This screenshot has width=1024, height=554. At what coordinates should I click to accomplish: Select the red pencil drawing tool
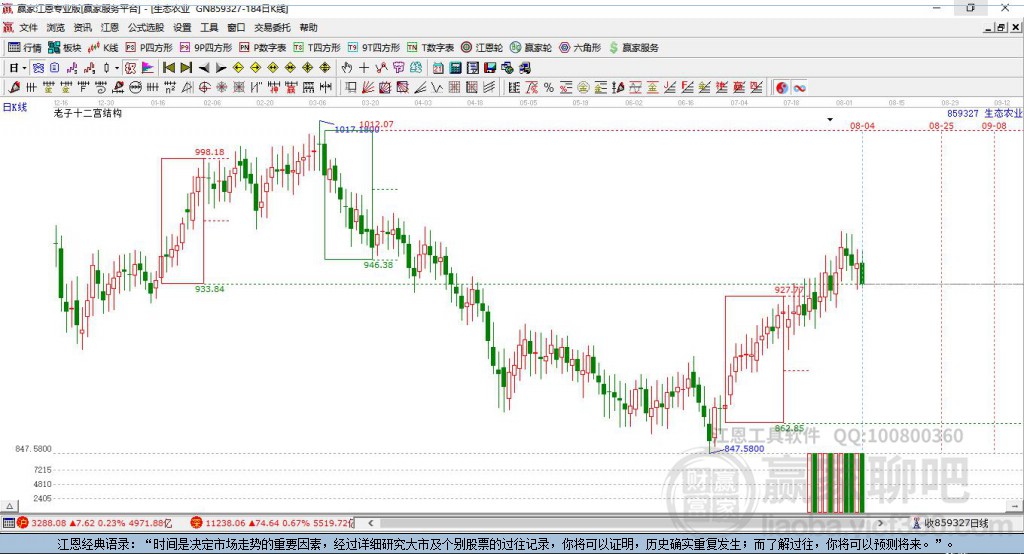pos(13,88)
